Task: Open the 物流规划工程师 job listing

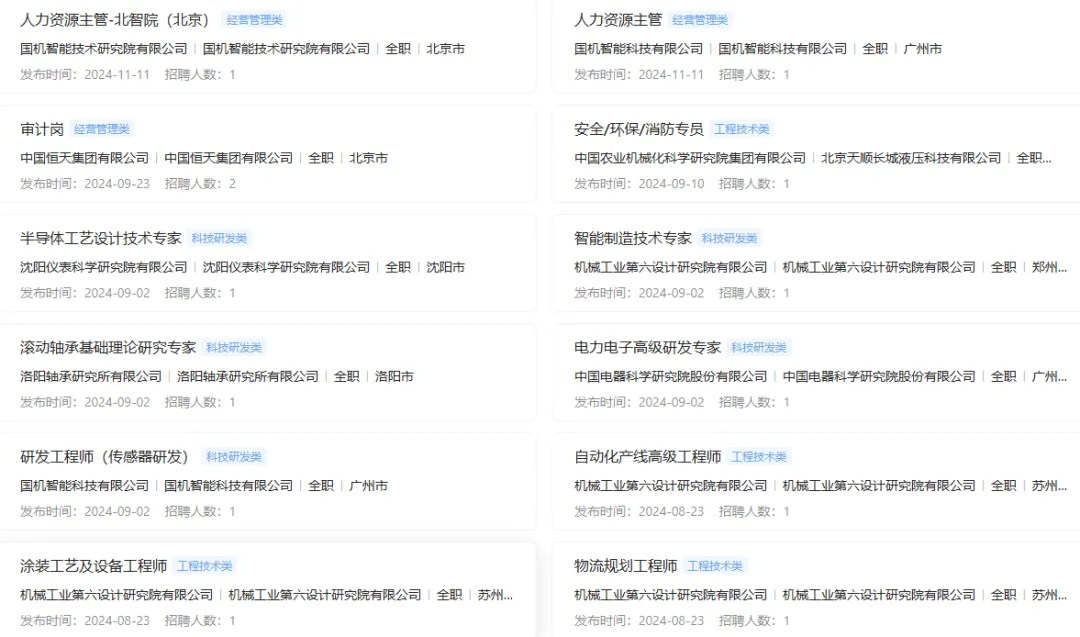Action: click(625, 566)
